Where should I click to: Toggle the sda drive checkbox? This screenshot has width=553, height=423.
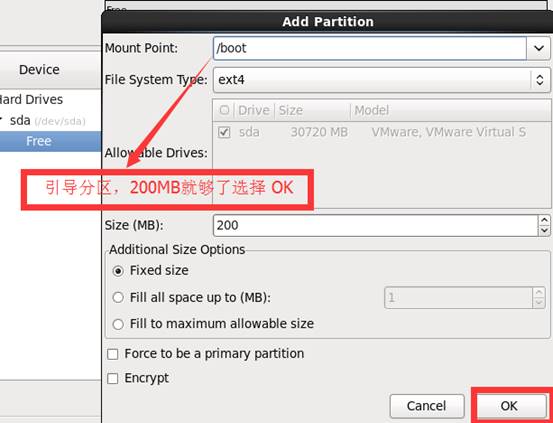[x=224, y=133]
